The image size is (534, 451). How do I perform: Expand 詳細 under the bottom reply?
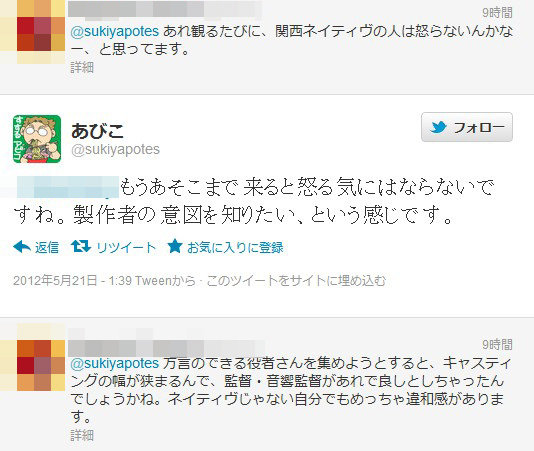coord(82,435)
